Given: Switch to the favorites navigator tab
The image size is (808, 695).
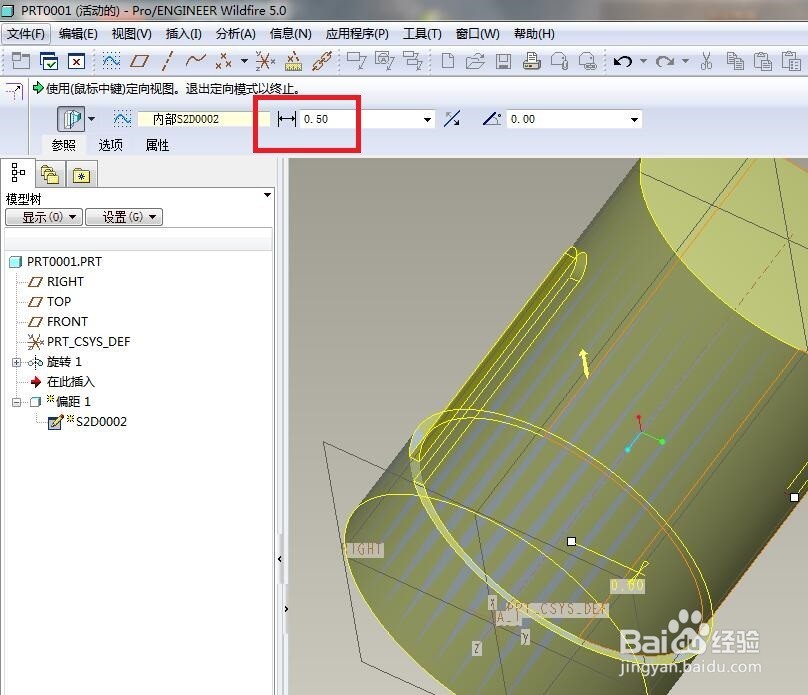Looking at the screenshot, I should [x=81, y=175].
